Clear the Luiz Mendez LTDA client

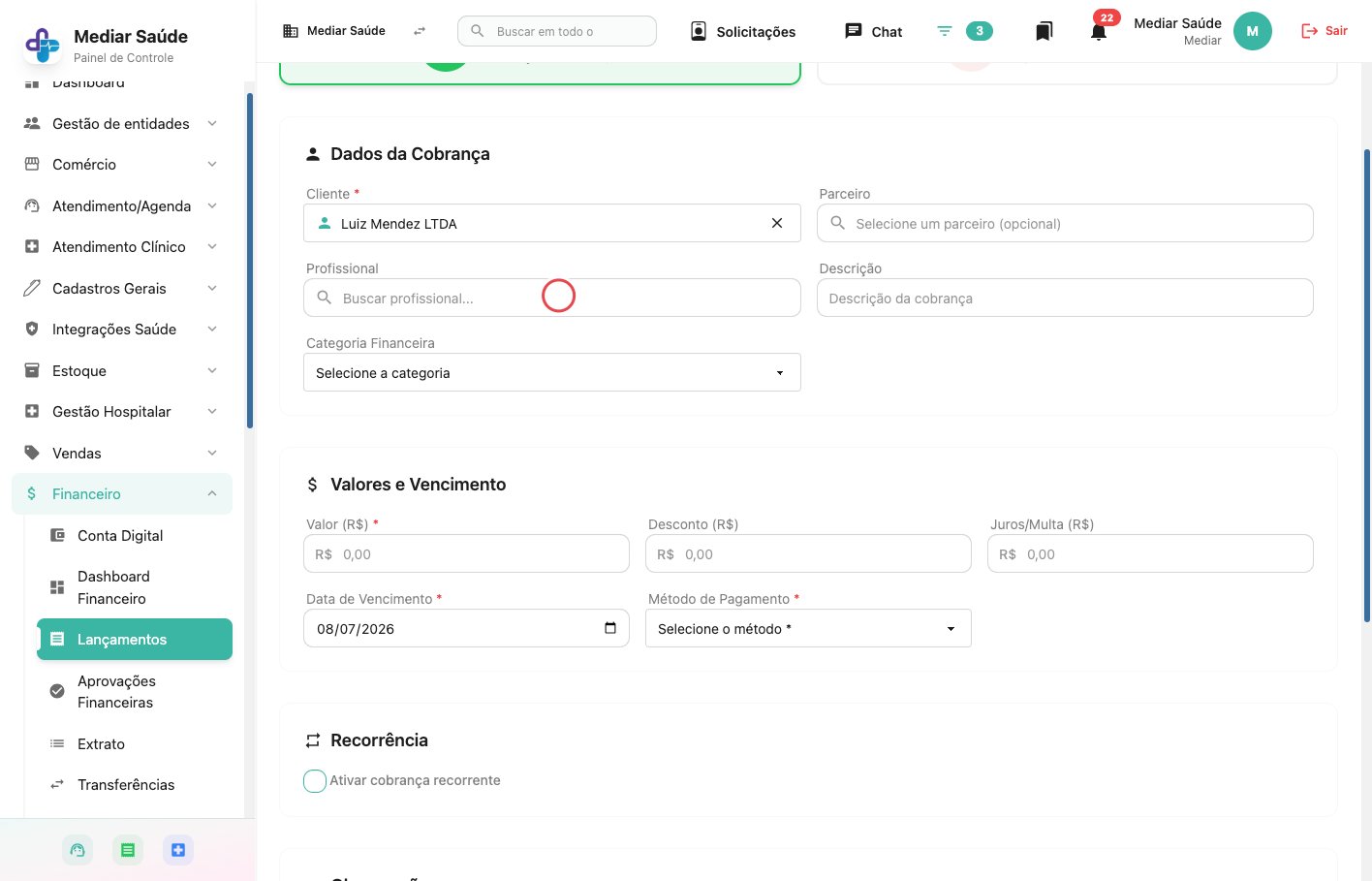pyautogui.click(x=777, y=223)
